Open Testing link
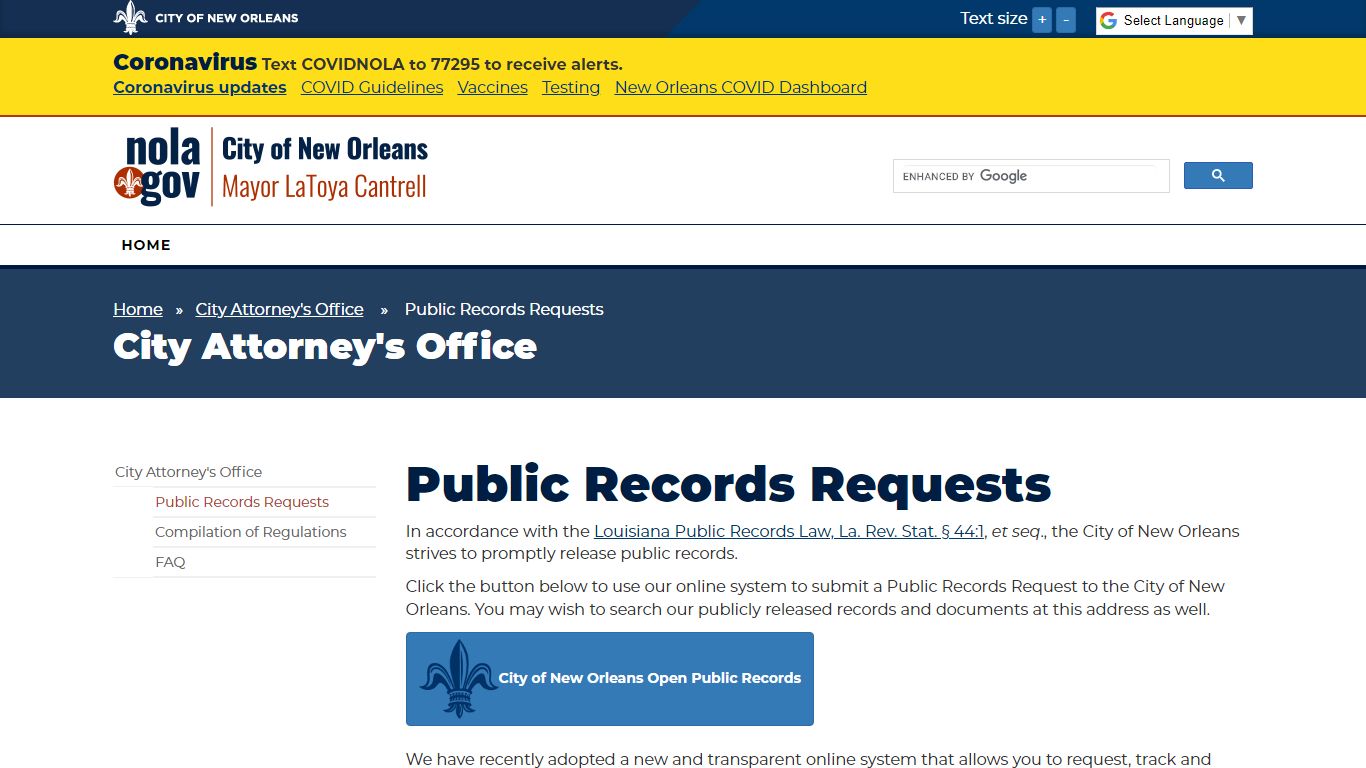Image resolution: width=1366 pixels, height=768 pixels. pos(571,87)
